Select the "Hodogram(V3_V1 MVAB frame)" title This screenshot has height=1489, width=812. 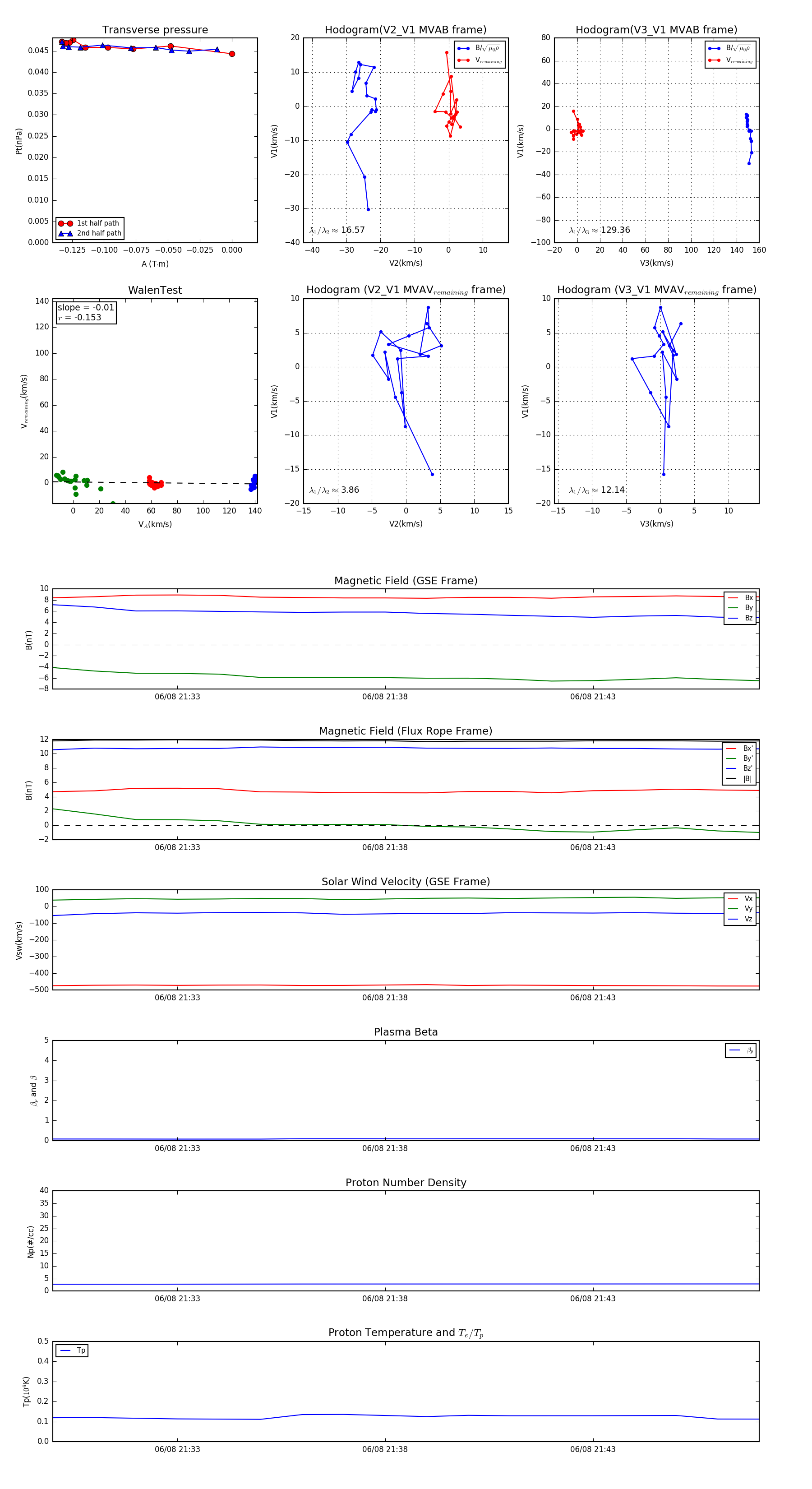[x=656, y=30]
